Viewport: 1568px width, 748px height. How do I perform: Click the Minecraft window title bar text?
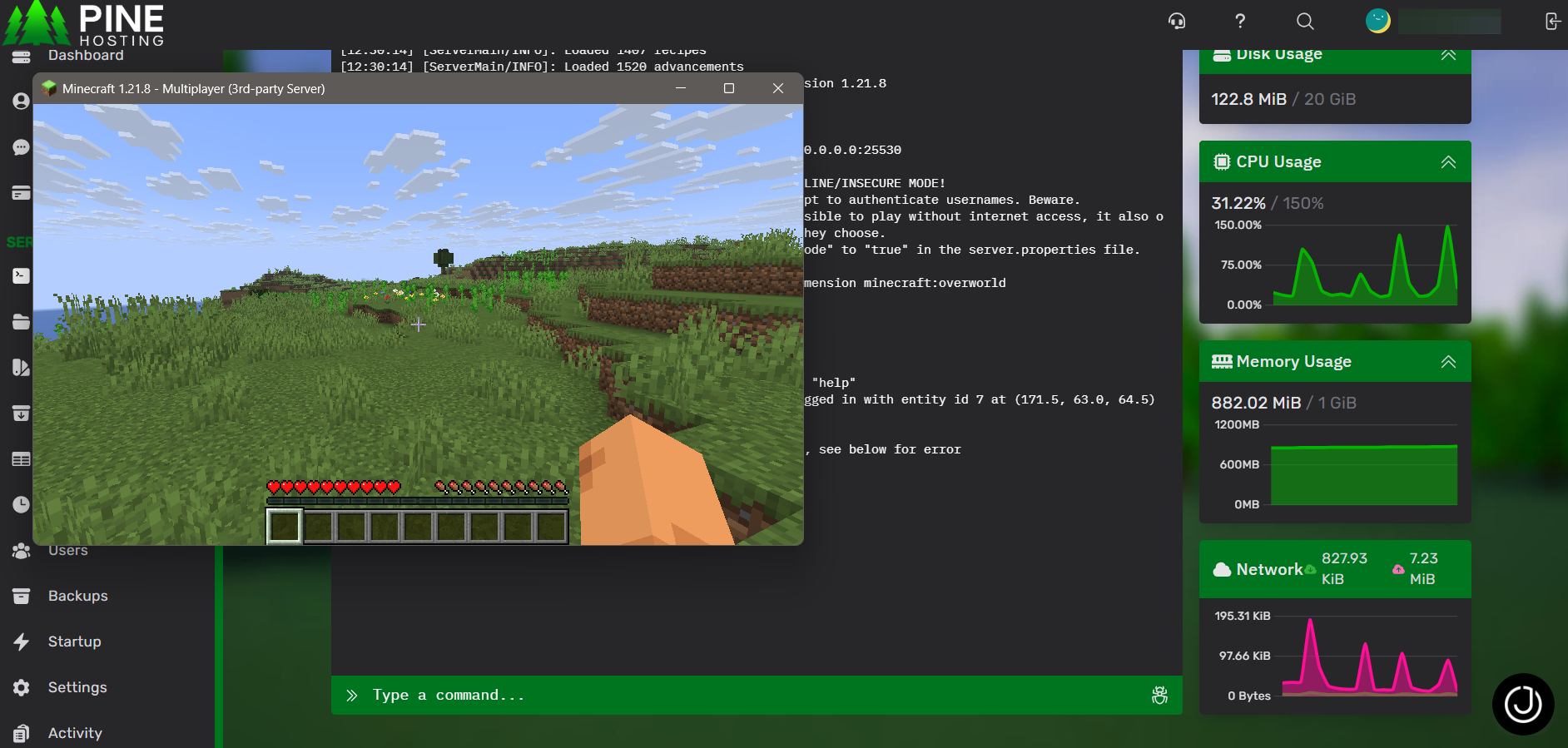(193, 89)
